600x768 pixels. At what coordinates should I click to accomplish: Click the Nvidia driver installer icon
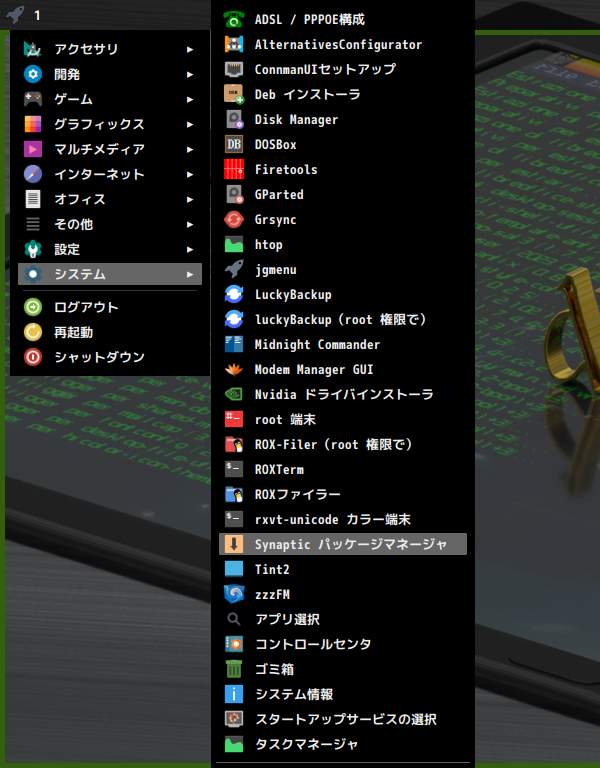pos(234,394)
